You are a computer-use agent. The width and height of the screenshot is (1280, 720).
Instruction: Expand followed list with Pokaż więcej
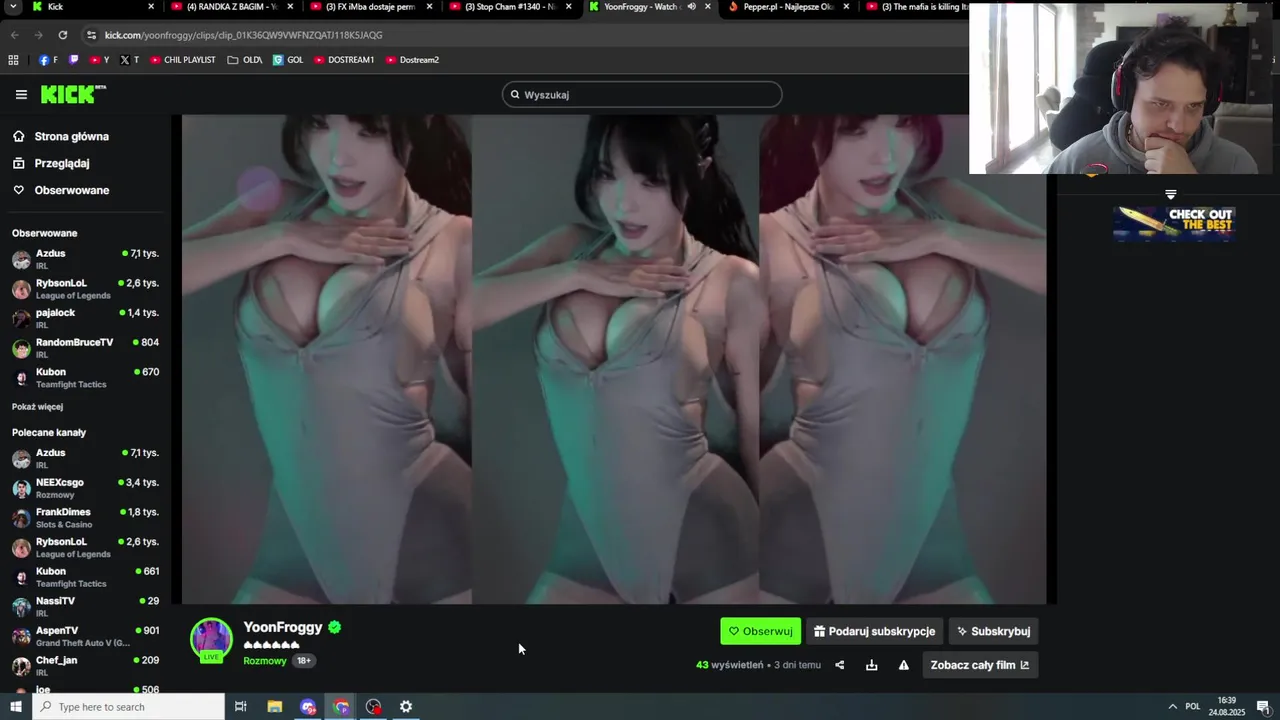(37, 407)
